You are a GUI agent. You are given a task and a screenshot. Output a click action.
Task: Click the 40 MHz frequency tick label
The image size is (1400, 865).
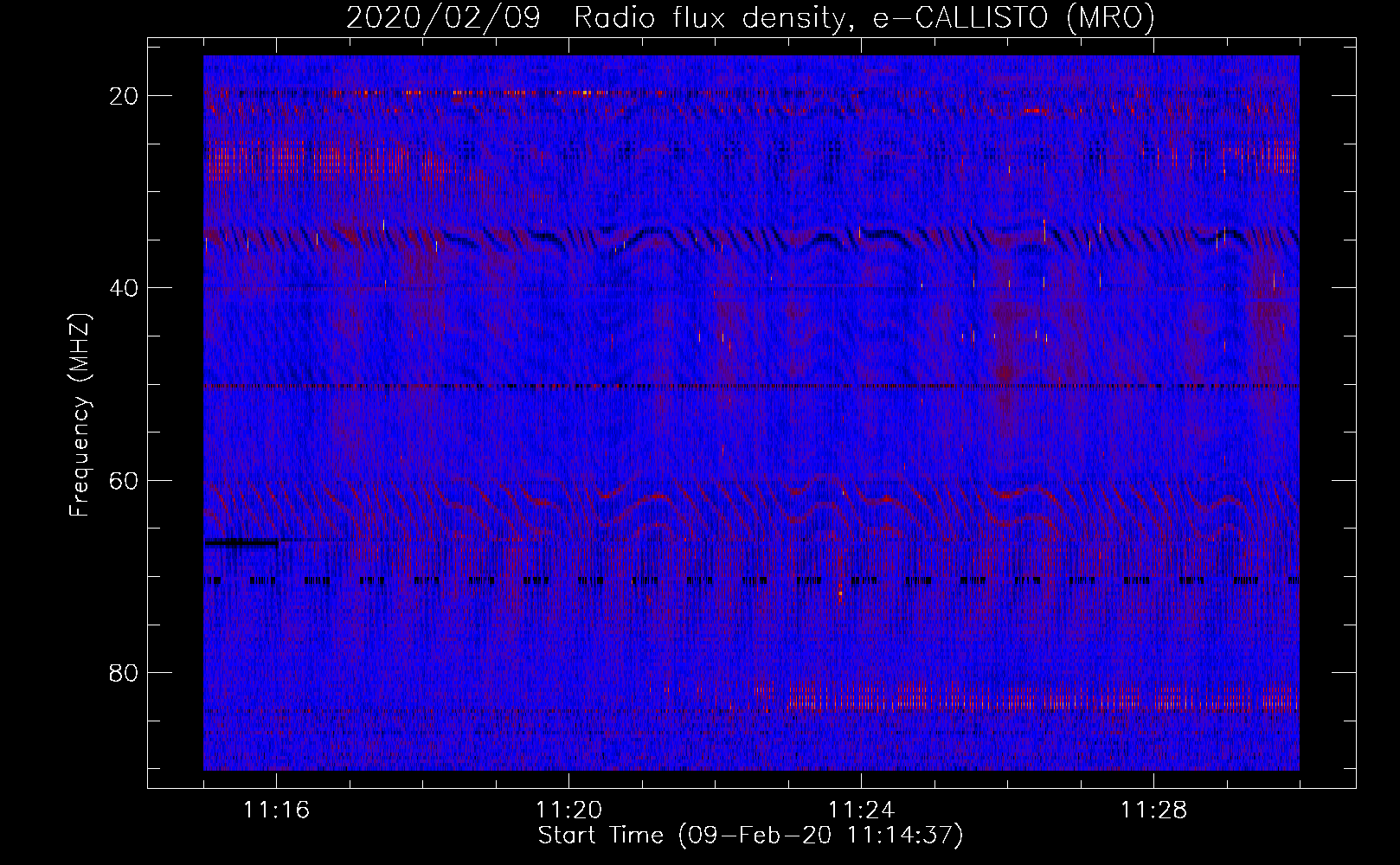coord(124,288)
